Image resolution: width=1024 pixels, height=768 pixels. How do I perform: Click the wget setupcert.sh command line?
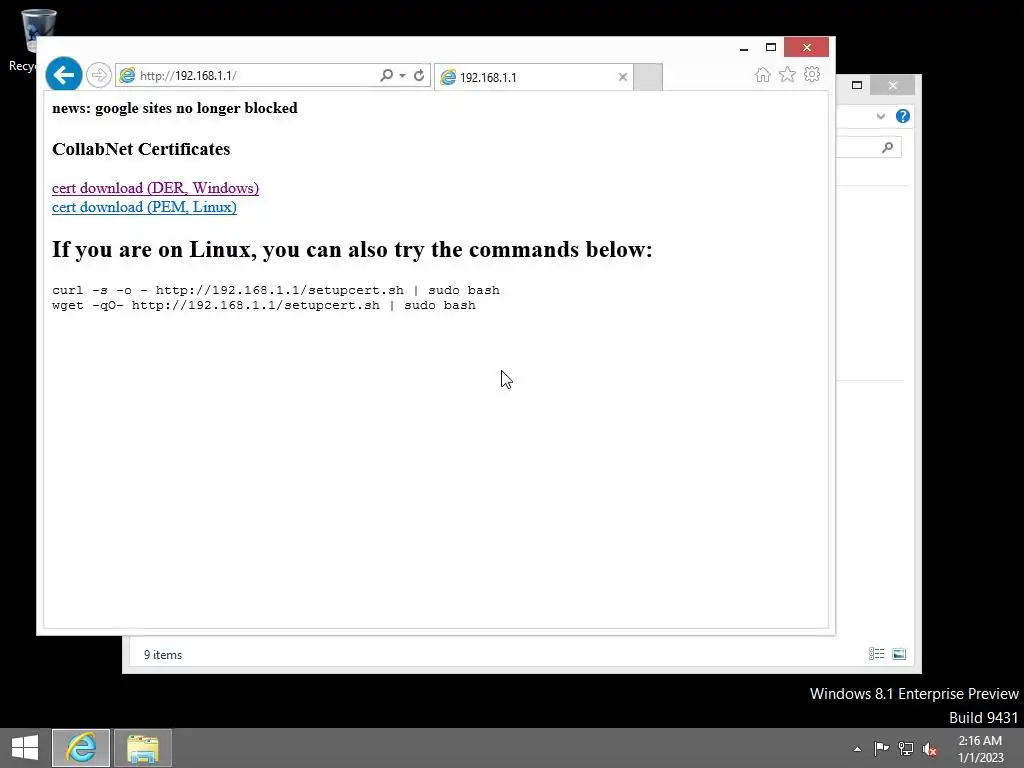[264, 305]
